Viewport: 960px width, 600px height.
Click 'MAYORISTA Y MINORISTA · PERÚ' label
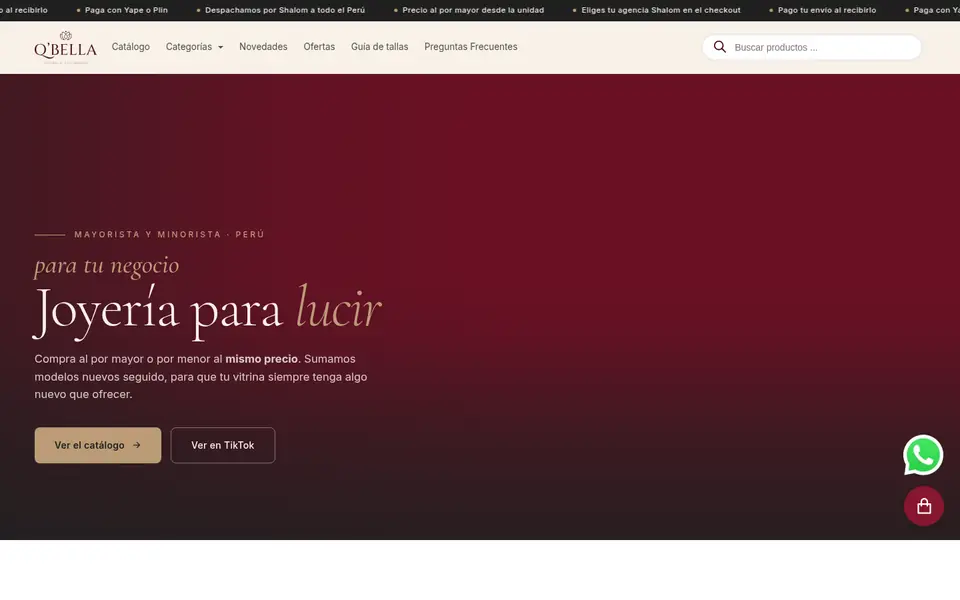[x=170, y=234]
